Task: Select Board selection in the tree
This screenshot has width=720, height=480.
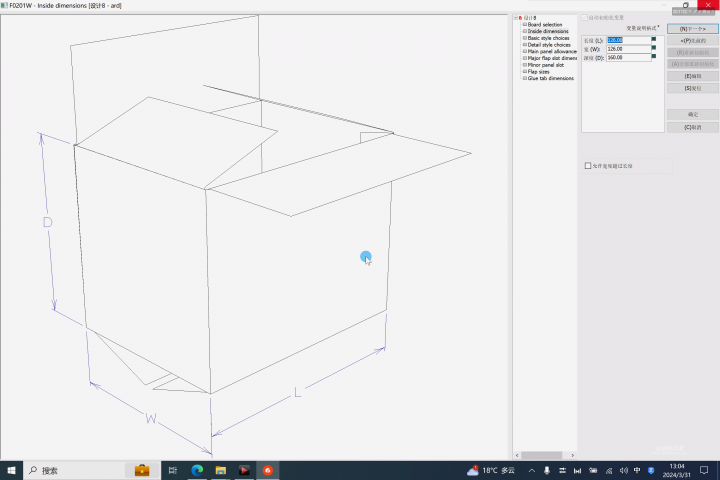Action: (x=545, y=24)
